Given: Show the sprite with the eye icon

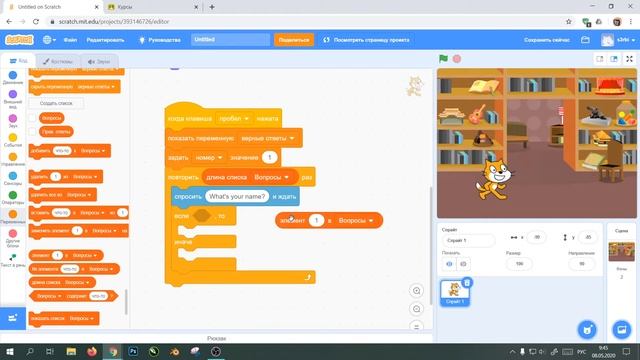Looking at the screenshot, I should 449,264.
